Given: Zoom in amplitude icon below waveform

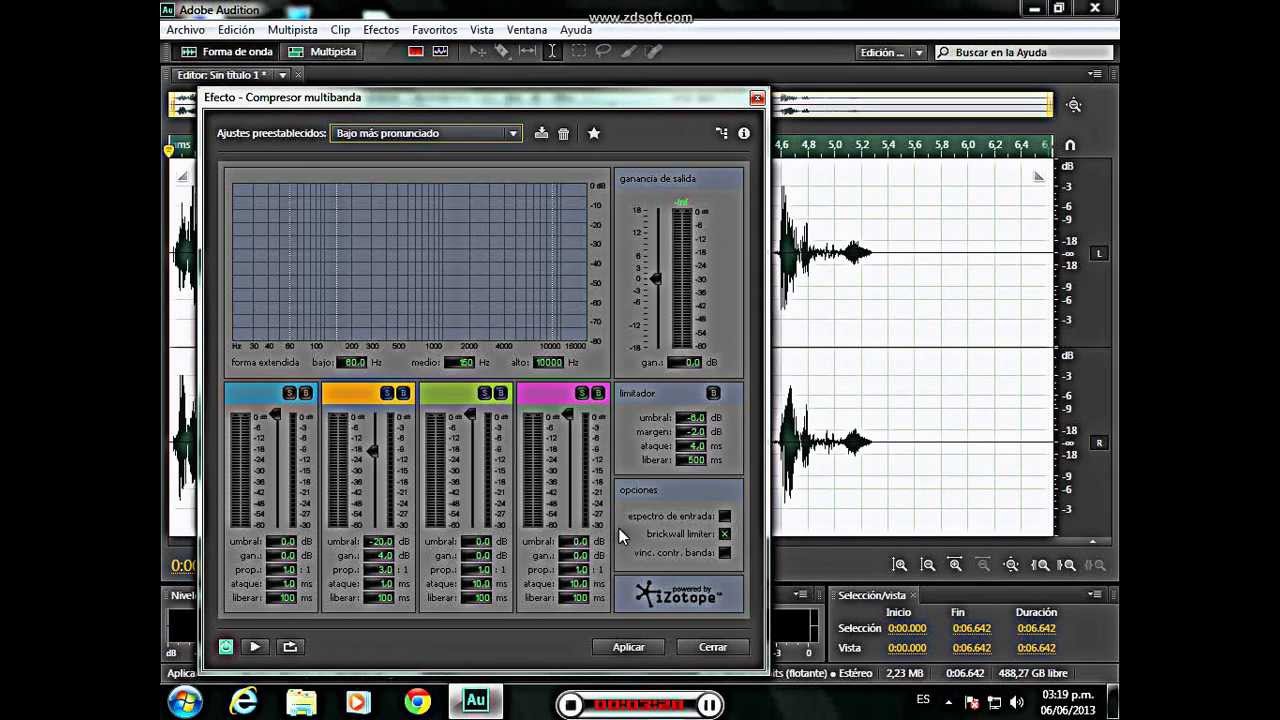Looking at the screenshot, I should click(900, 565).
